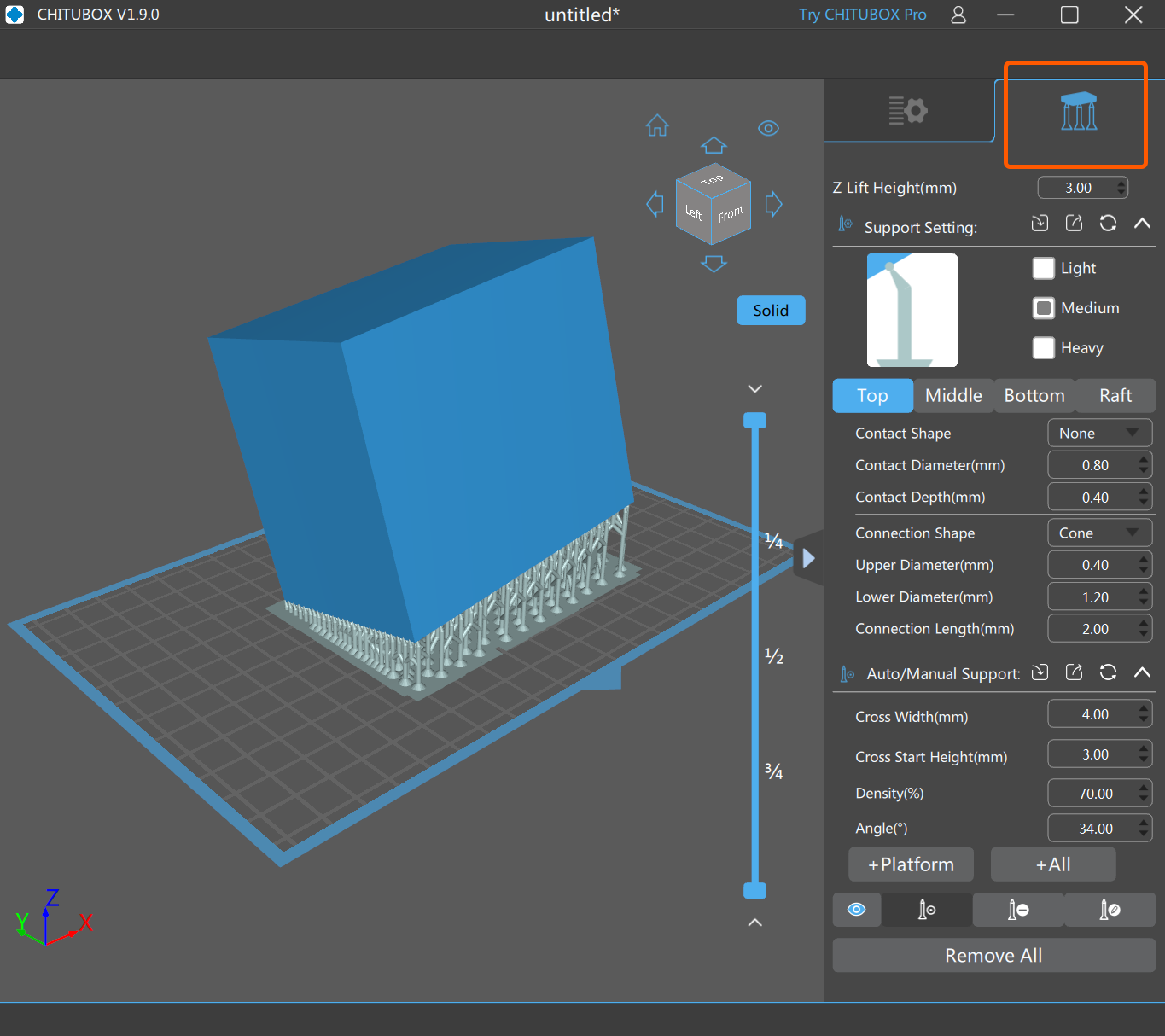Reset view with the home icon
This screenshot has width=1165, height=1036.
[x=657, y=125]
